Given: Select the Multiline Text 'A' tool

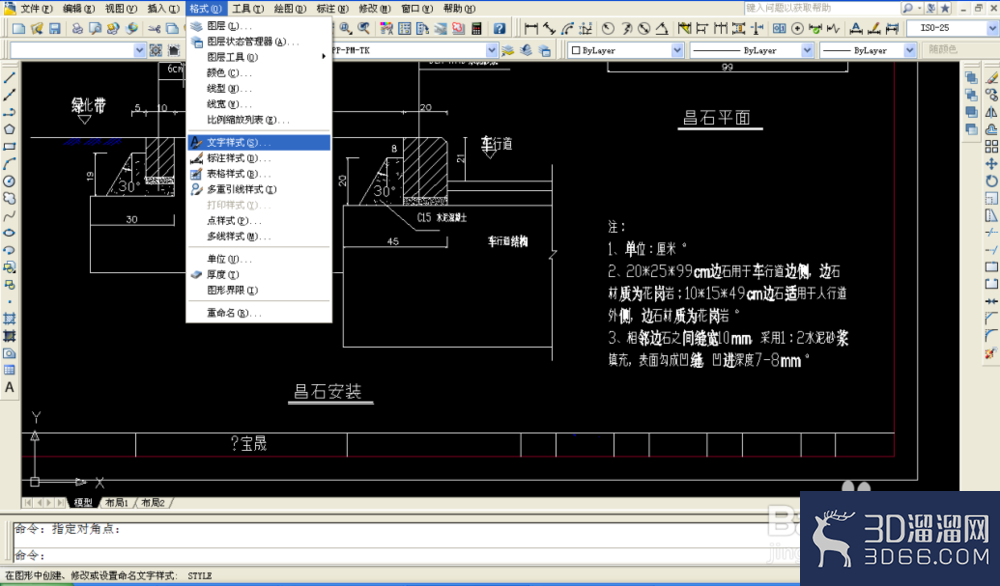Looking at the screenshot, I should (10, 387).
